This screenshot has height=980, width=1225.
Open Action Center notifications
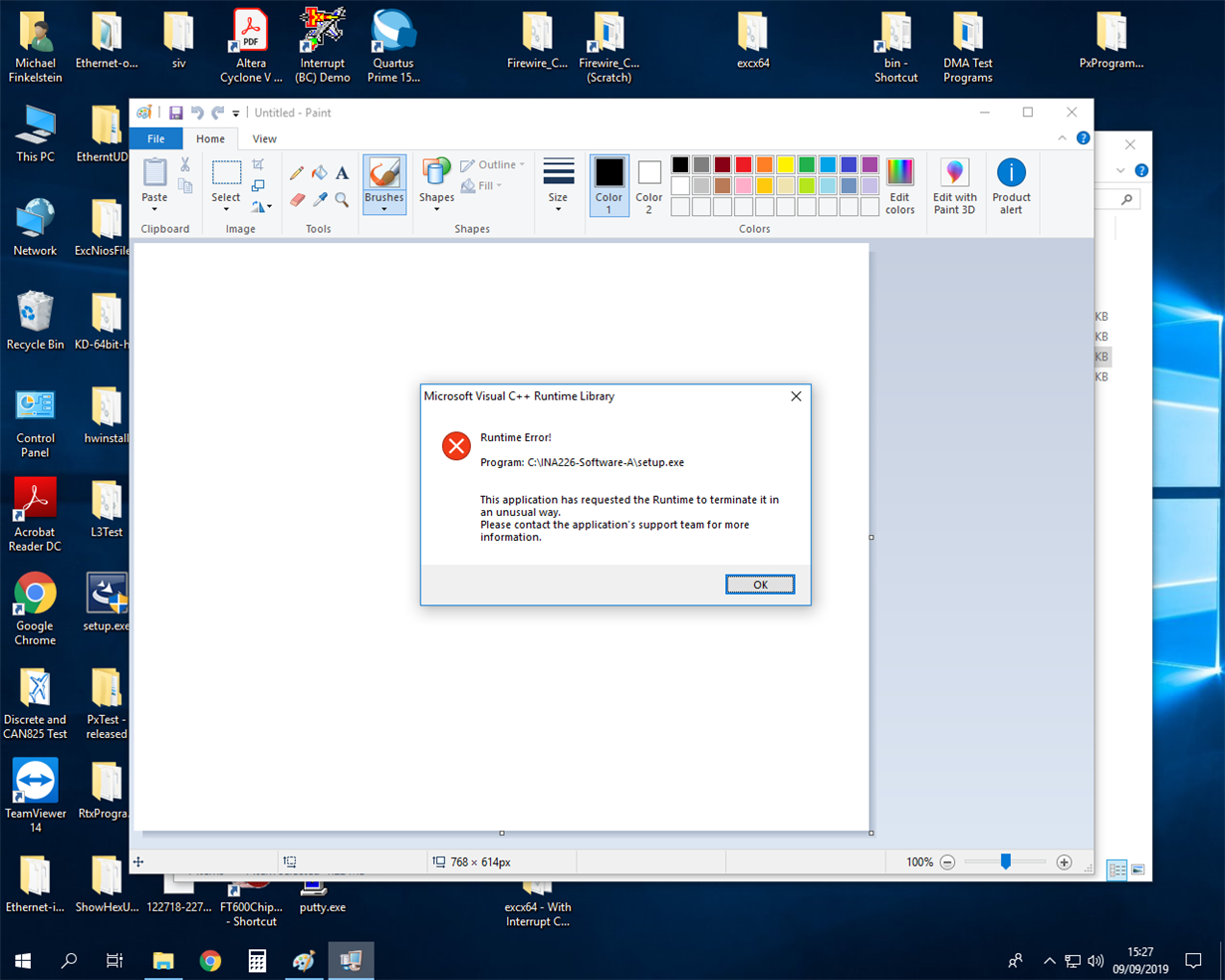[1193, 961]
